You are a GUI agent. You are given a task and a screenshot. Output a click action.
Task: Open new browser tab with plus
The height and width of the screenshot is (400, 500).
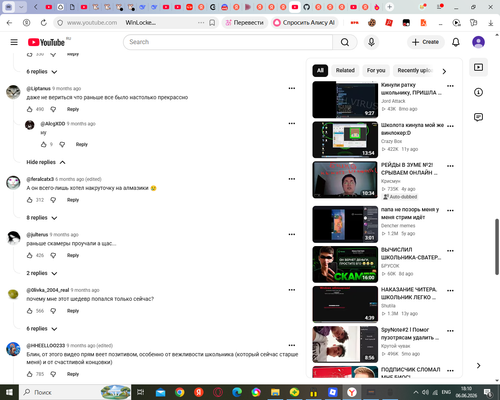point(389,7)
